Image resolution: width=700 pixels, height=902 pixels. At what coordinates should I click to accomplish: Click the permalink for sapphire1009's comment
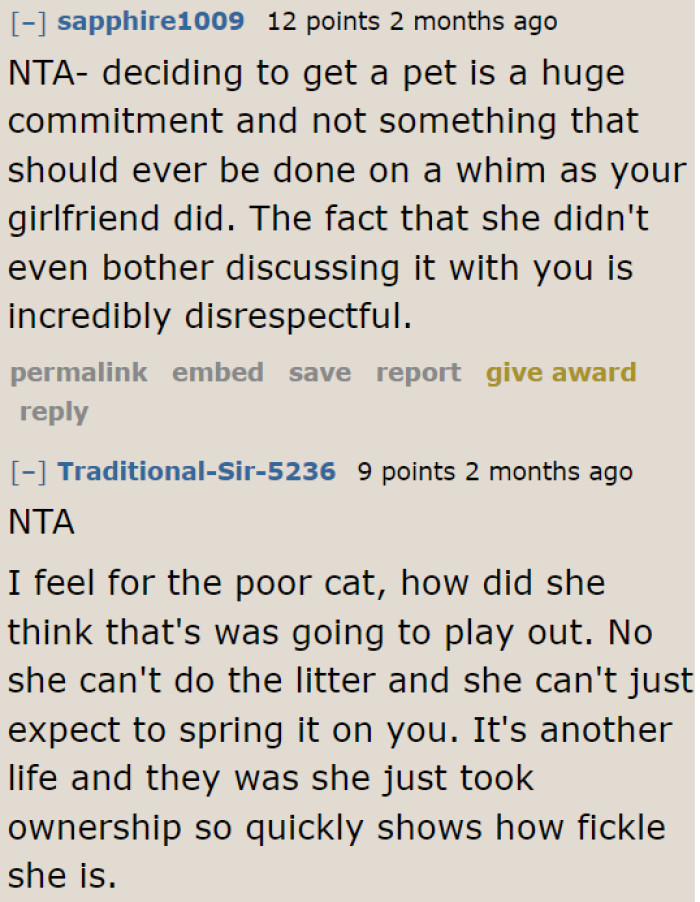(78, 372)
